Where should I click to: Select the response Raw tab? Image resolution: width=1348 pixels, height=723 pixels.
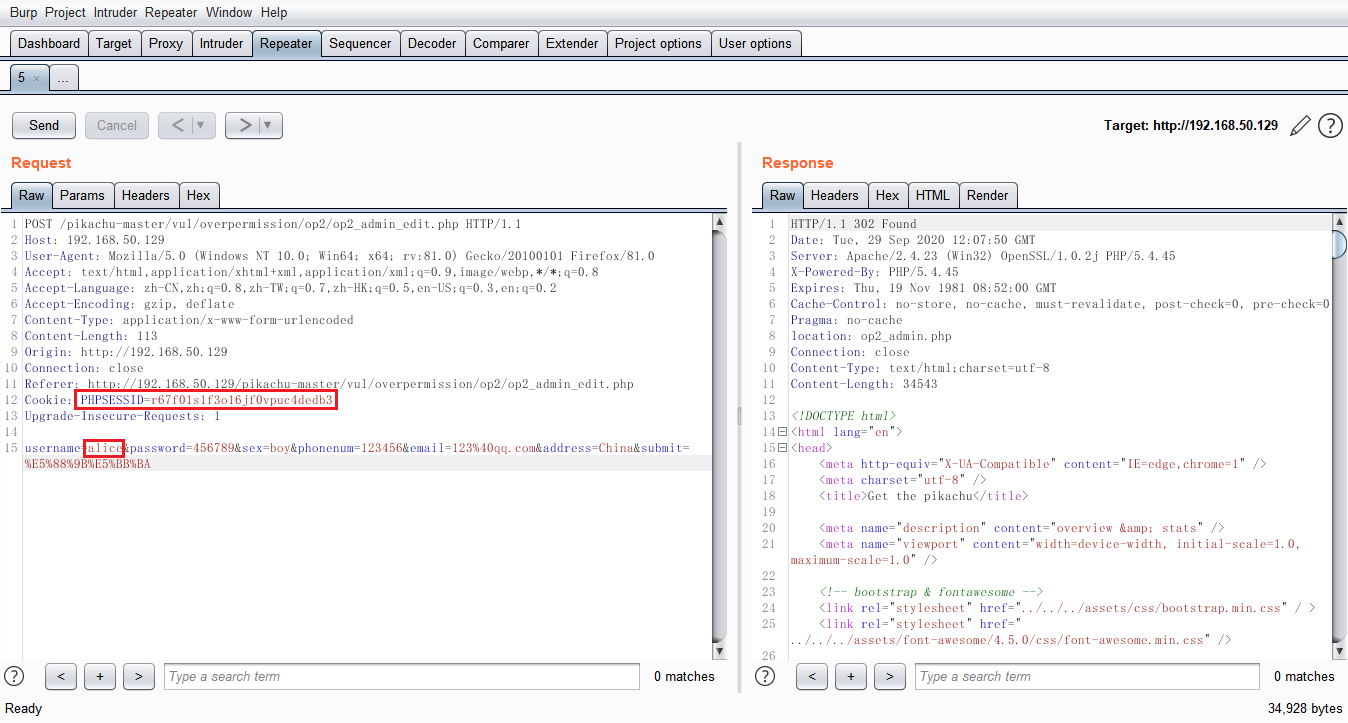pyautogui.click(x=783, y=195)
